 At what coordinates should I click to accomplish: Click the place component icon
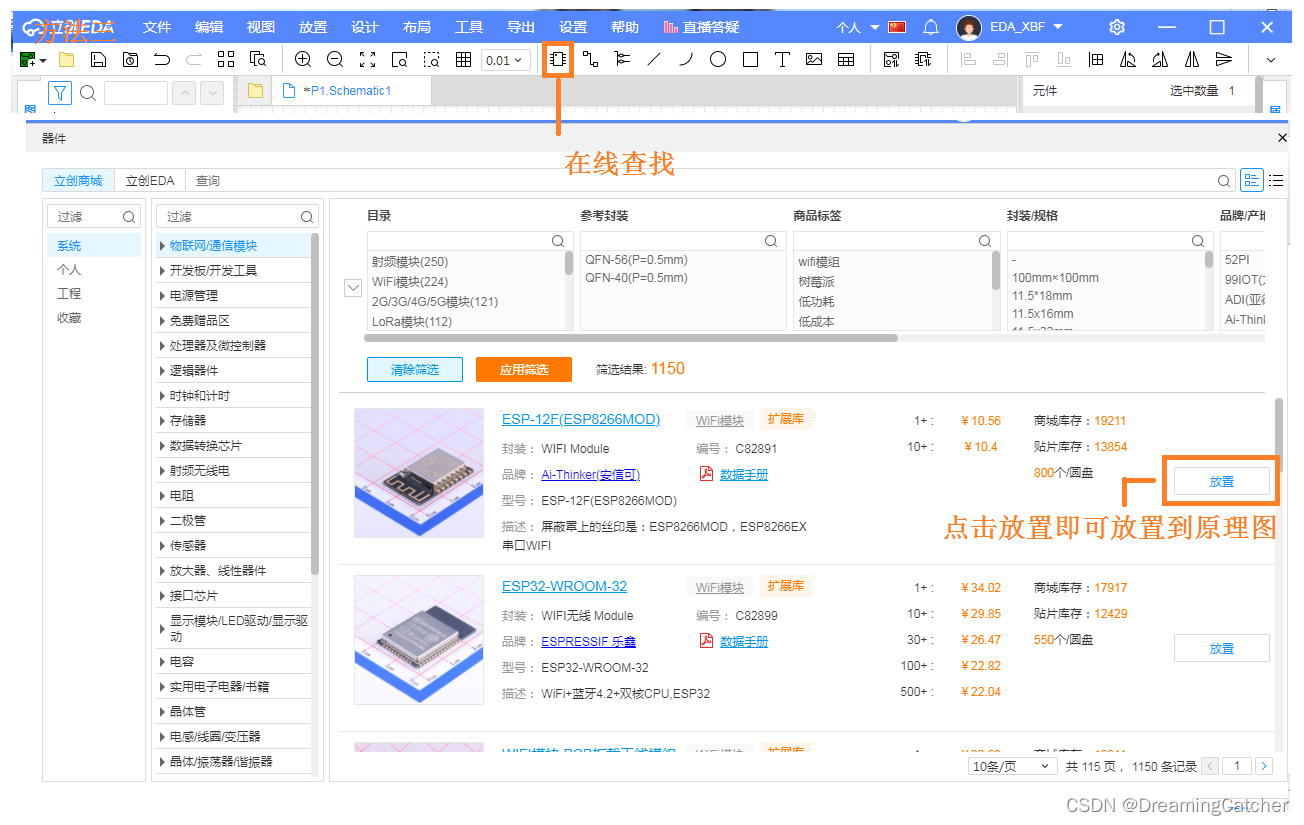pyautogui.click(x=558, y=60)
